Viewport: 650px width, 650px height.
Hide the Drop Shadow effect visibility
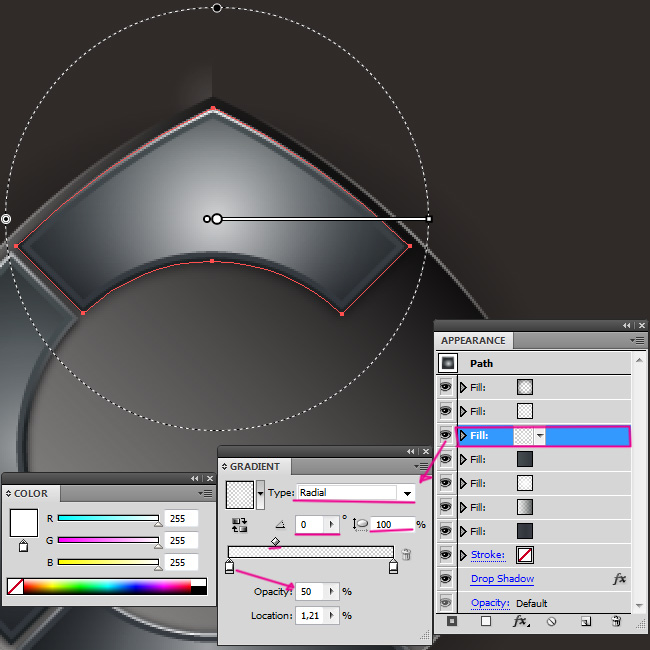(x=446, y=579)
